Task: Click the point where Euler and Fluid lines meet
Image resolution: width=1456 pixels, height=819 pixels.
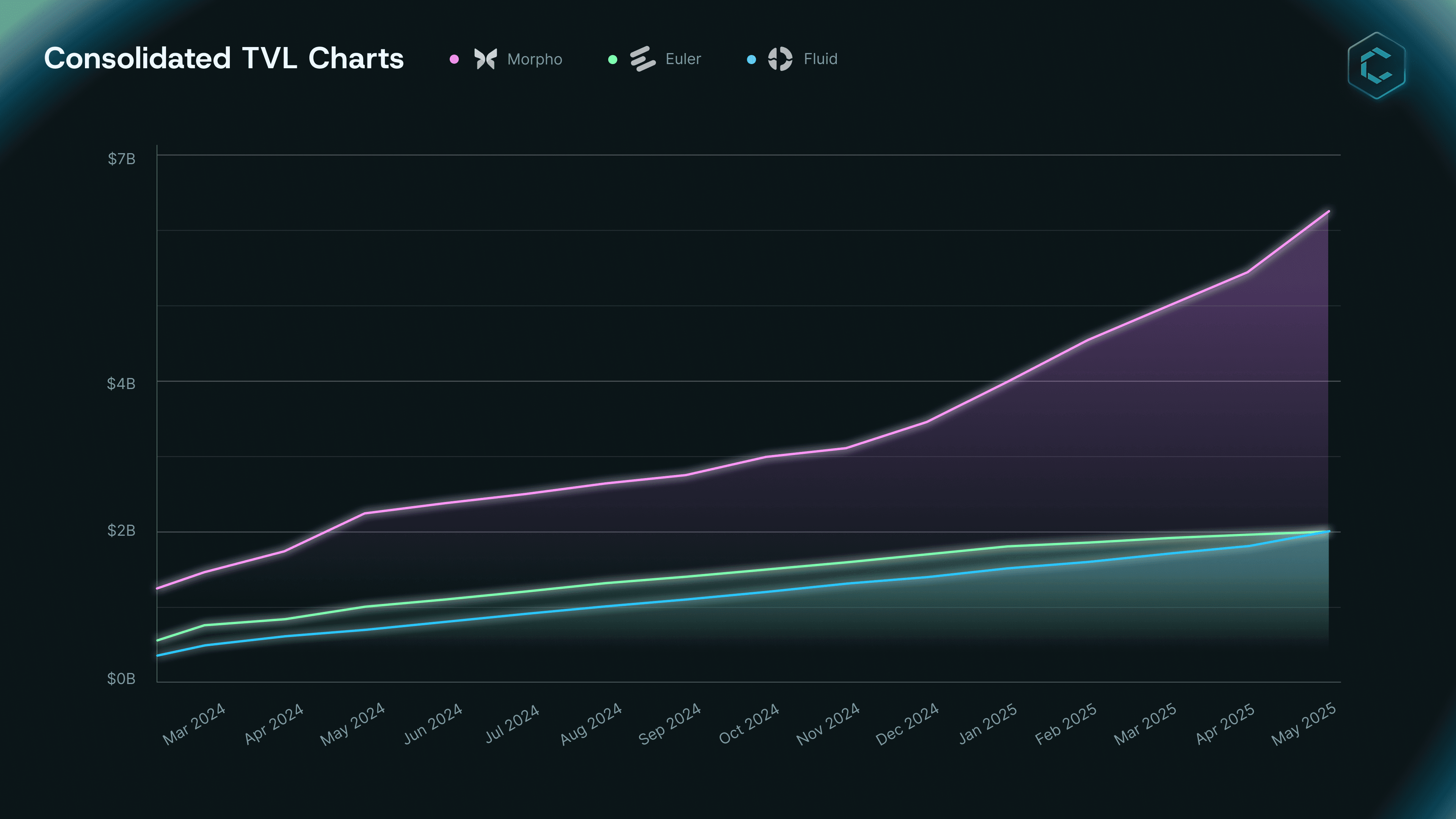Action: pyautogui.click(x=1328, y=531)
